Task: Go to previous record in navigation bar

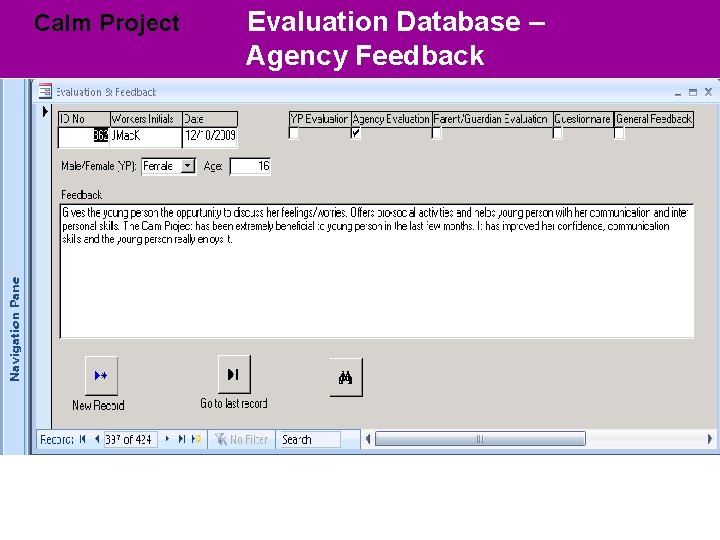Action: pos(97,439)
